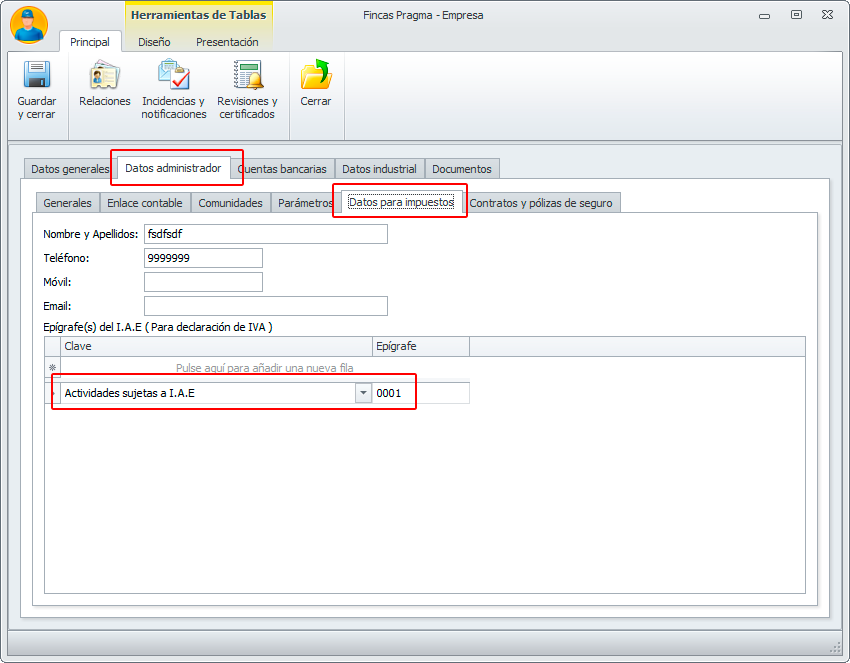Open the Datos generales tab
This screenshot has height=663, width=850.
pos(70,169)
